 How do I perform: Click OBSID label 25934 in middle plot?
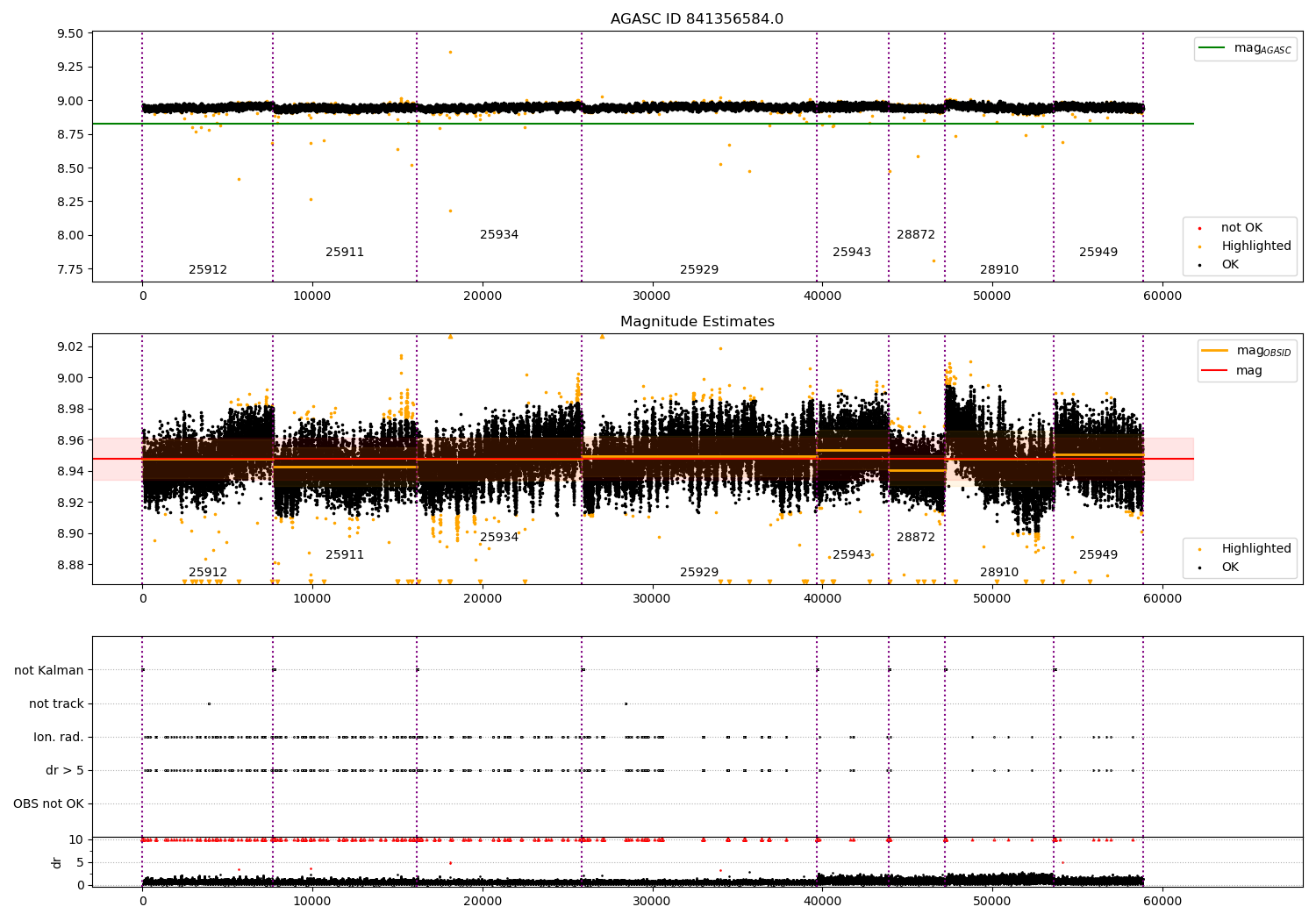point(499,538)
